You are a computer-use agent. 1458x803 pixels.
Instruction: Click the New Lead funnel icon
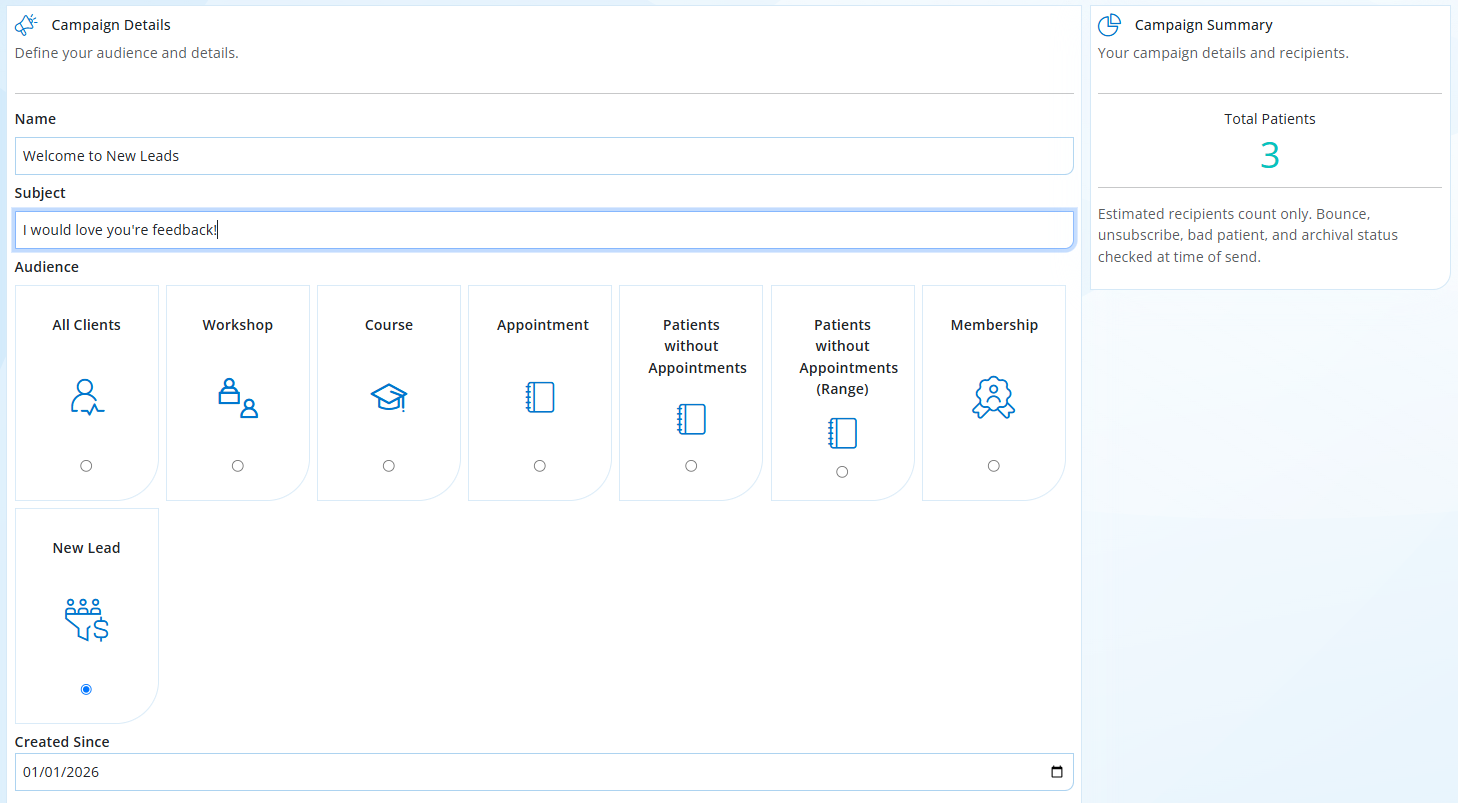tap(87, 620)
